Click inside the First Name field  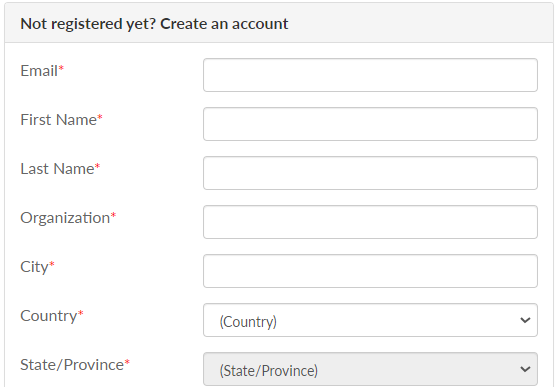pyautogui.click(x=370, y=124)
